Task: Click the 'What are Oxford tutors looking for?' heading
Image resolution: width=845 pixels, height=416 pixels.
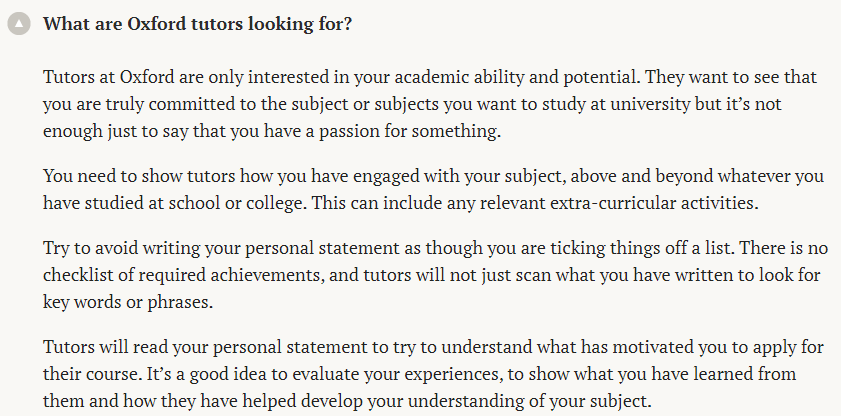Action: point(197,24)
